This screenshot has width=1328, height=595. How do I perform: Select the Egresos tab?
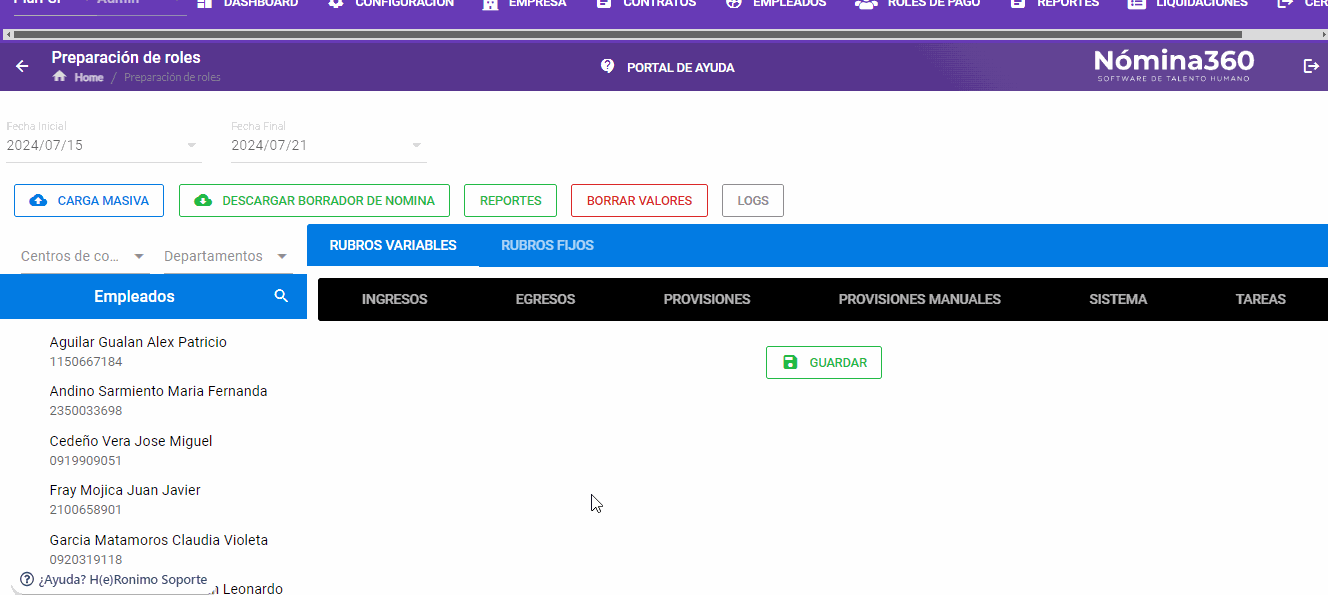[545, 299]
